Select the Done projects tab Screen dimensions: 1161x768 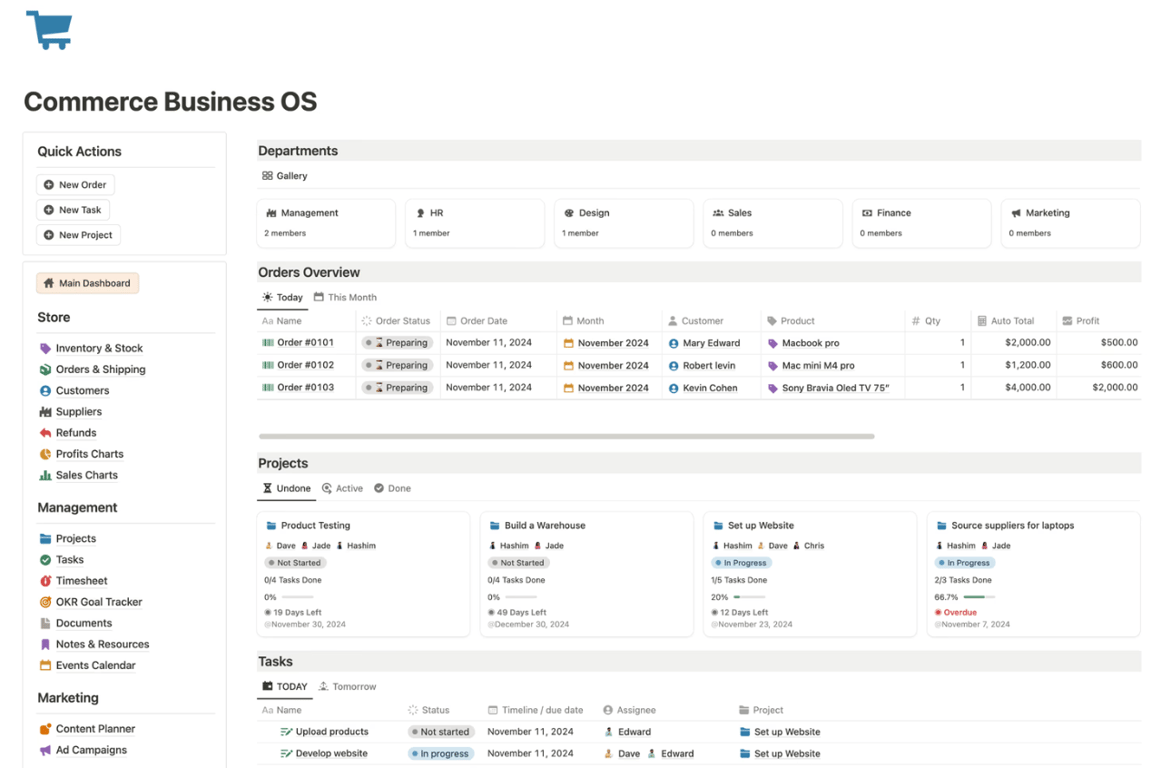pyautogui.click(x=392, y=488)
